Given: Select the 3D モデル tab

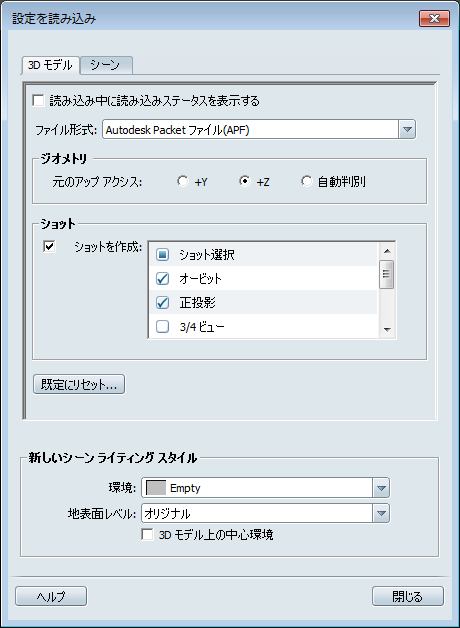Looking at the screenshot, I should coord(50,65).
